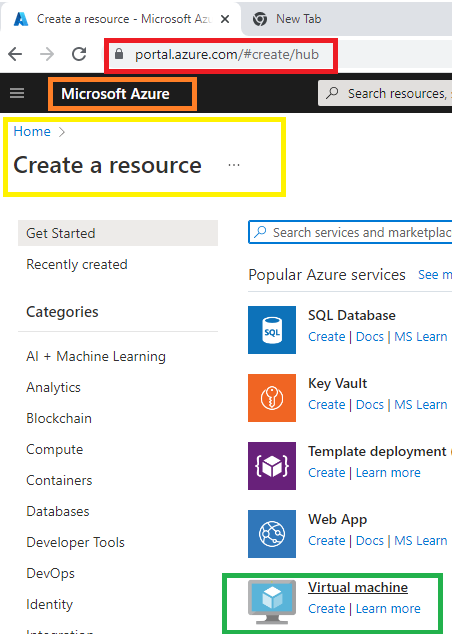Open Learn more for Template deployment
This screenshot has width=452, height=634.
tap(388, 472)
